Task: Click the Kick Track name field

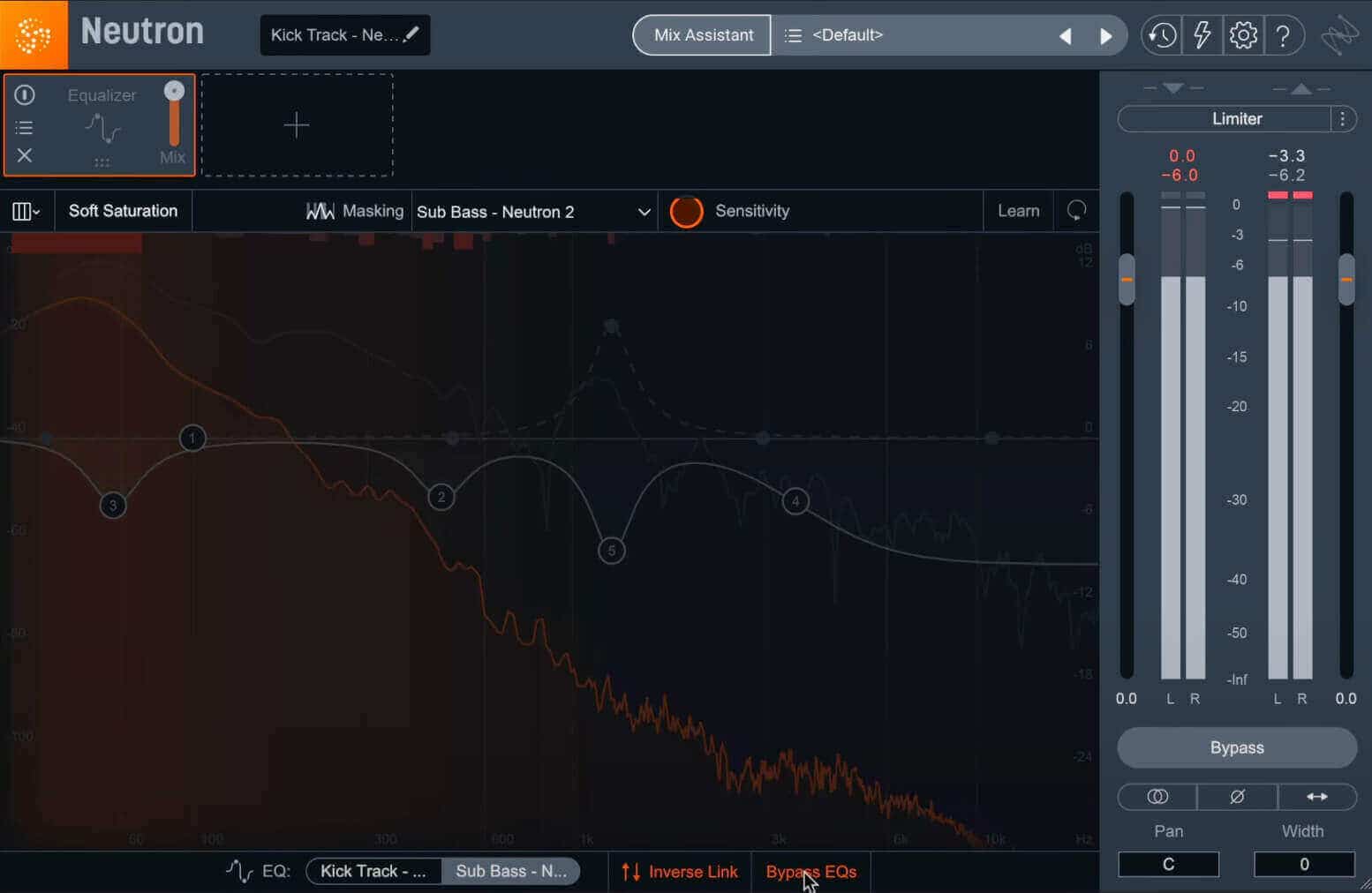Action: click(345, 34)
